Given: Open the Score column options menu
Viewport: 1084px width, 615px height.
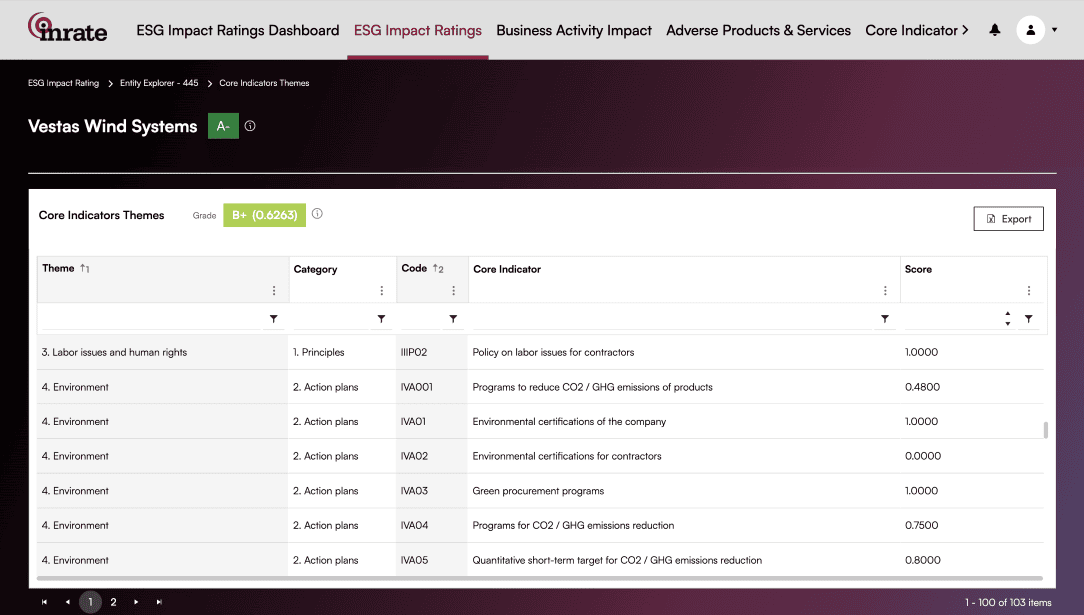Looking at the screenshot, I should pyautogui.click(x=1029, y=291).
